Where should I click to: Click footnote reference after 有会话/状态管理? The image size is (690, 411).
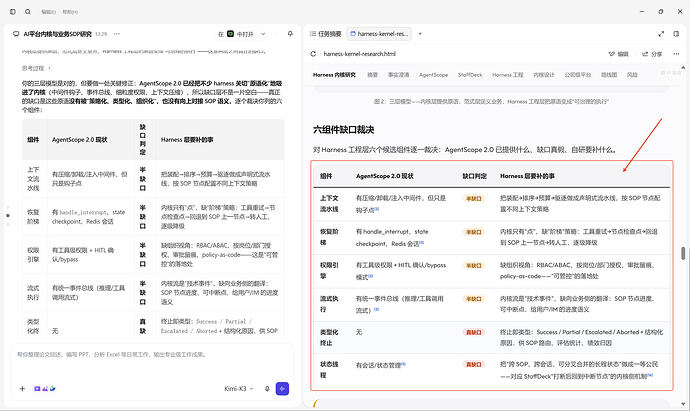click(404, 364)
